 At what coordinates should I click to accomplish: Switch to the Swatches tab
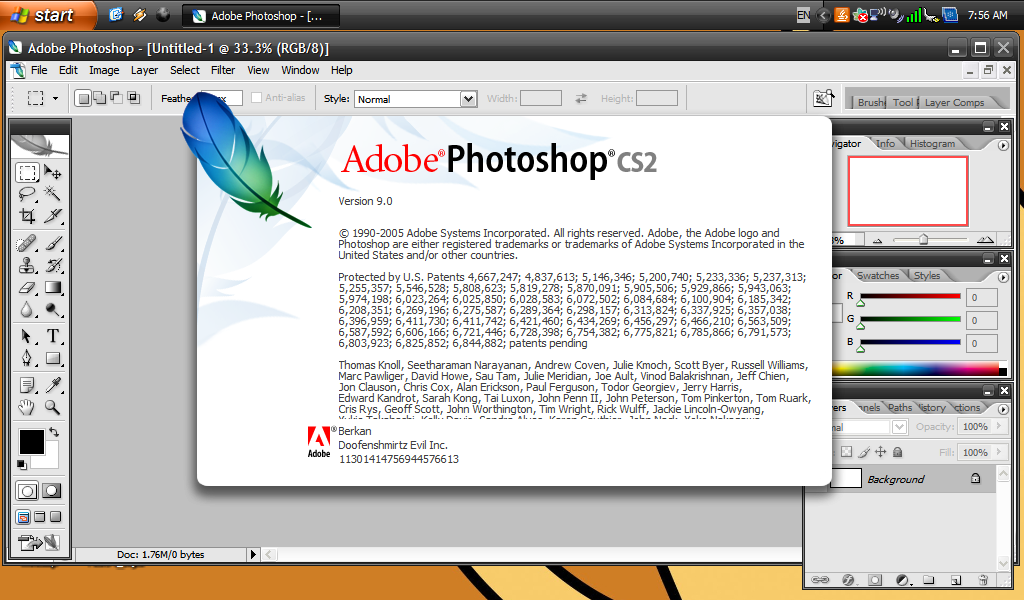coord(878,276)
